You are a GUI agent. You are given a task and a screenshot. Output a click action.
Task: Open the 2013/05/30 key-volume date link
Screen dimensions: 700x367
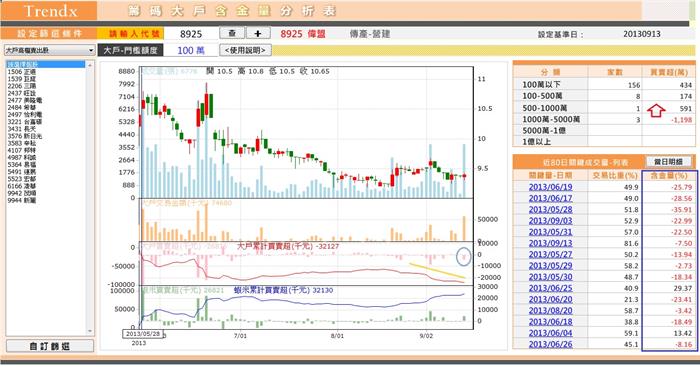click(x=550, y=277)
